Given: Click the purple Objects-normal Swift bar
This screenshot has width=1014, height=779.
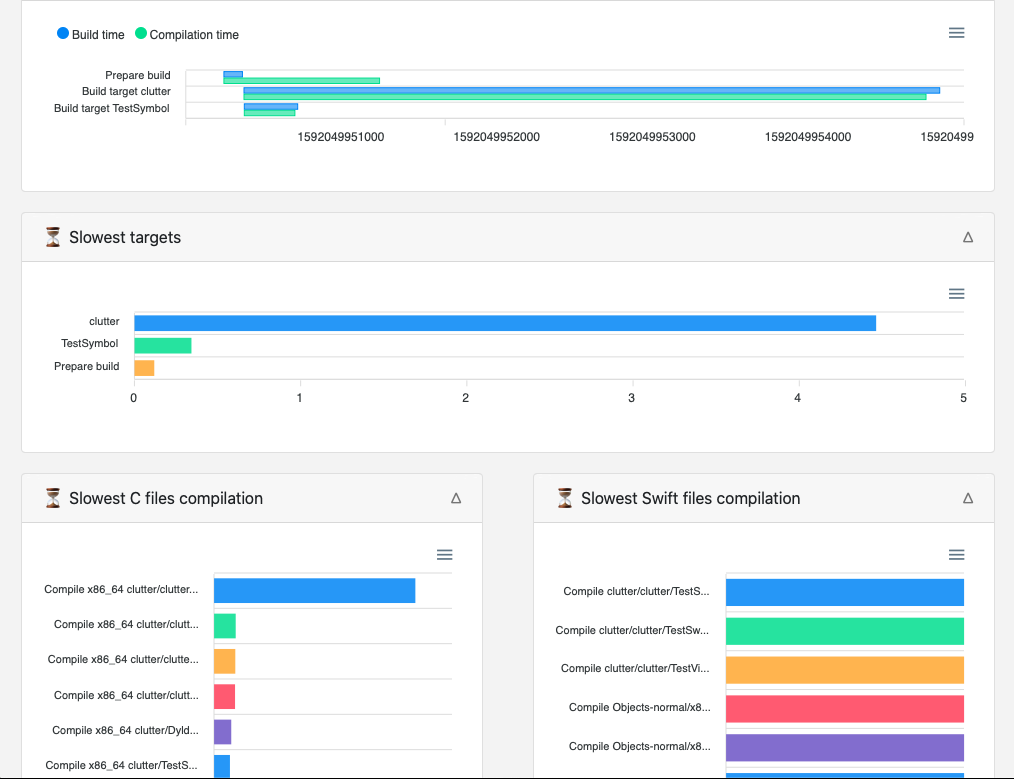Looking at the screenshot, I should pyautogui.click(x=845, y=747).
